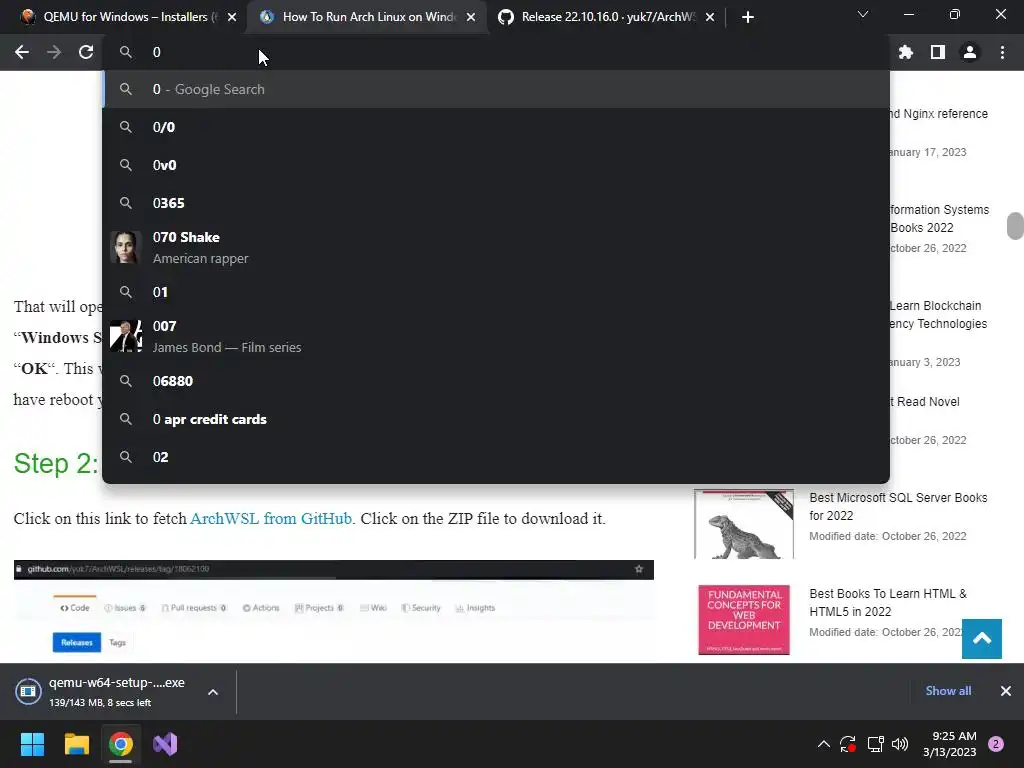Open File Explorer from the taskbar
This screenshot has height=768, width=1024.
coord(76,744)
